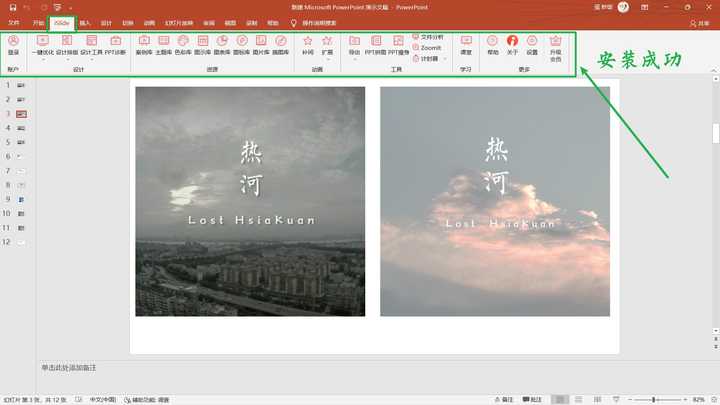Start the 计时器 timer tool
This screenshot has width=720, height=405.
click(x=426, y=59)
